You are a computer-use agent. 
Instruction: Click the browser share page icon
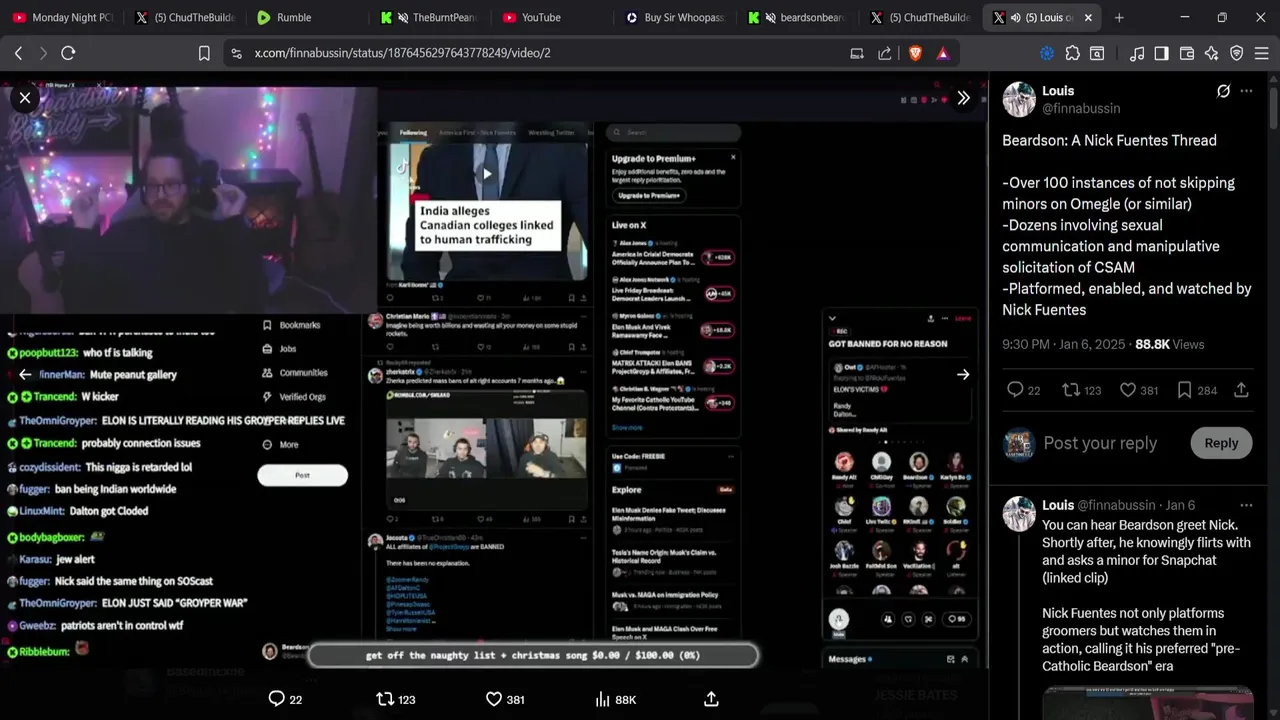click(x=885, y=53)
